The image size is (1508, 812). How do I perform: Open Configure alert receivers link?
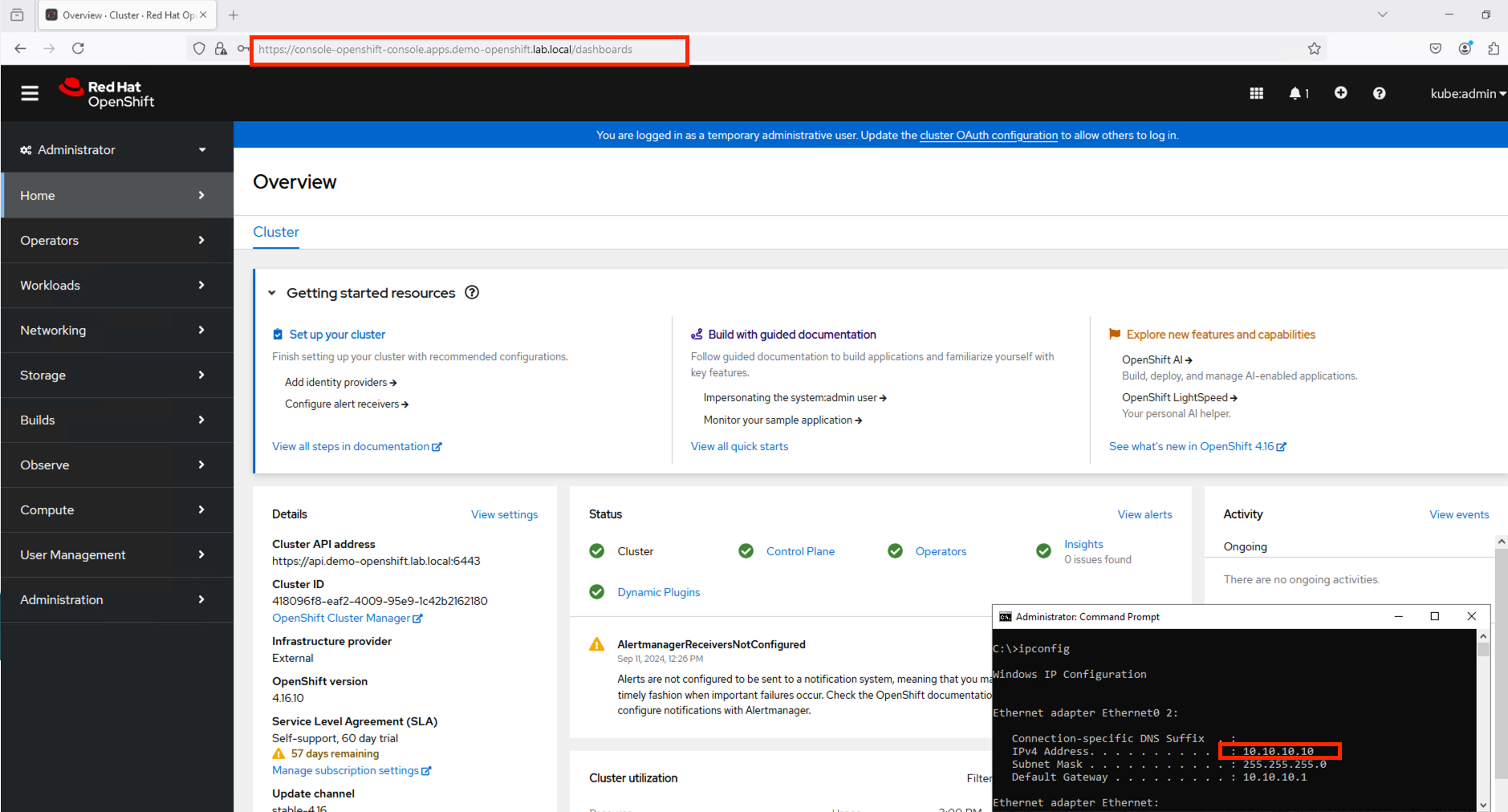(347, 404)
